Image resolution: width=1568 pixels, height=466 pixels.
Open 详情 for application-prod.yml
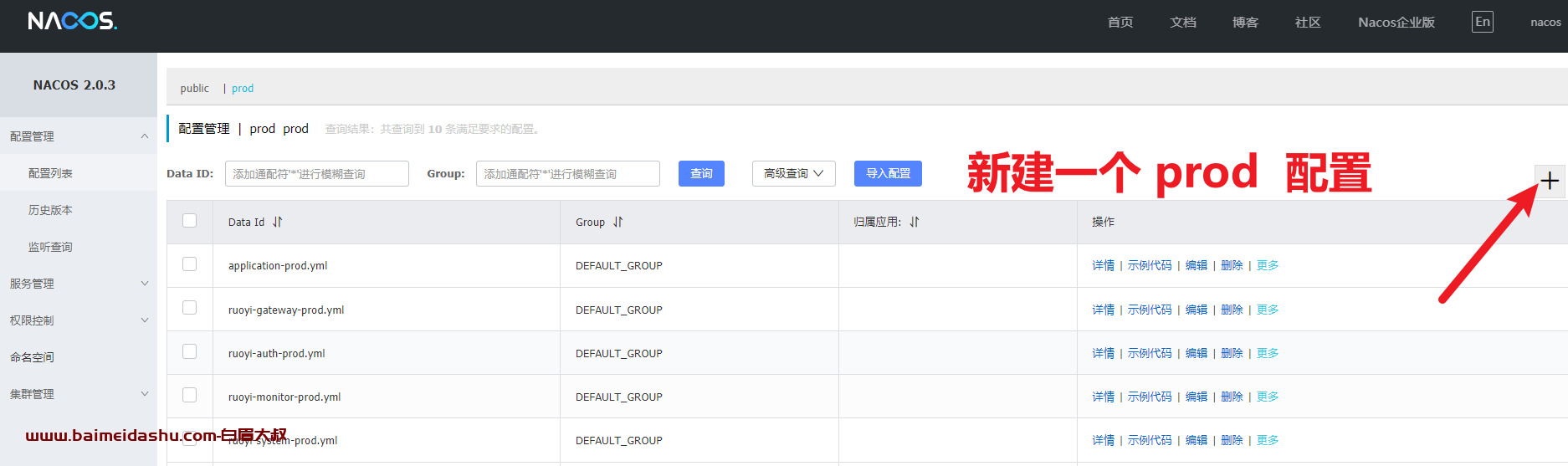pos(1103,265)
